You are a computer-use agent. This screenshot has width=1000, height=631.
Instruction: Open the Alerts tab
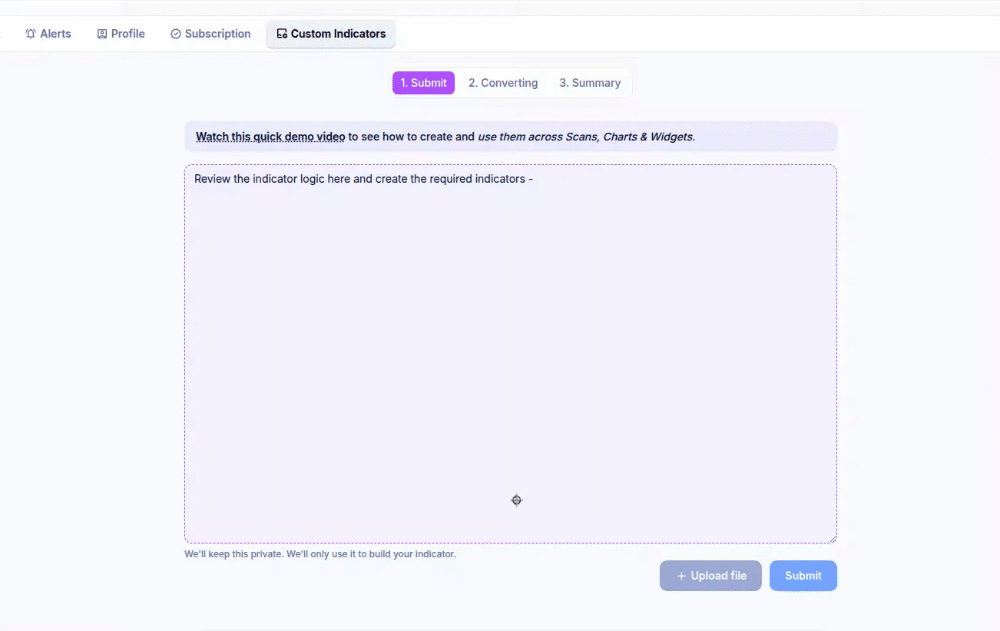click(55, 34)
